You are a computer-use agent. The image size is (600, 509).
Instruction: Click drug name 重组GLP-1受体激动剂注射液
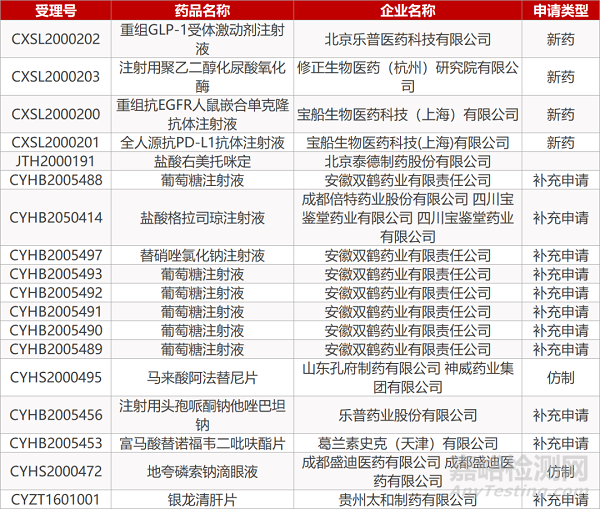(x=202, y=39)
